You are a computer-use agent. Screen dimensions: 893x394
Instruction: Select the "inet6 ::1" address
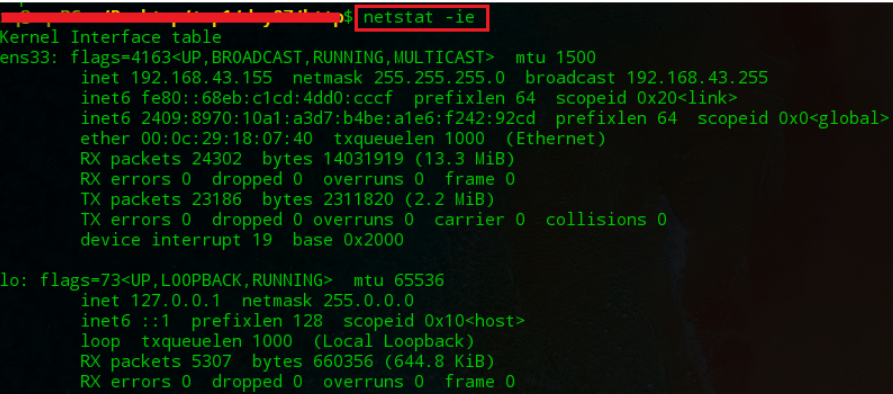pos(126,321)
